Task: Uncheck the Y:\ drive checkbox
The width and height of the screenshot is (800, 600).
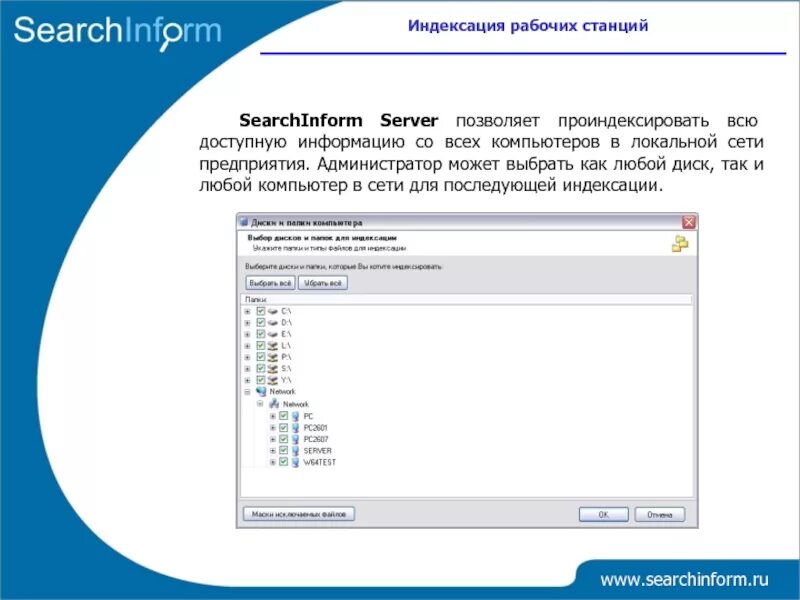Action: pyautogui.click(x=261, y=380)
